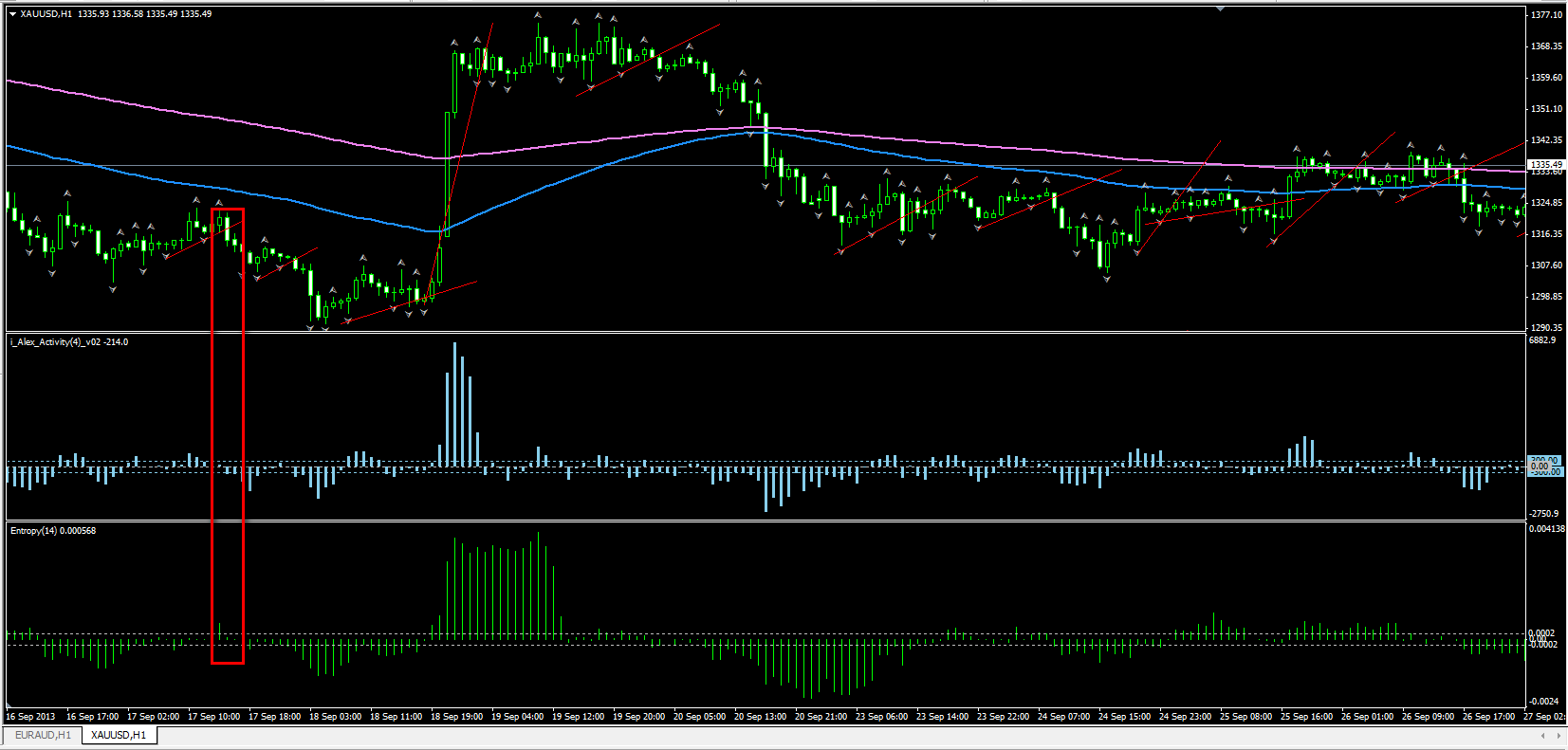Click the 24 Sep 15:00 time label
The image size is (1568, 750).
point(1124,717)
